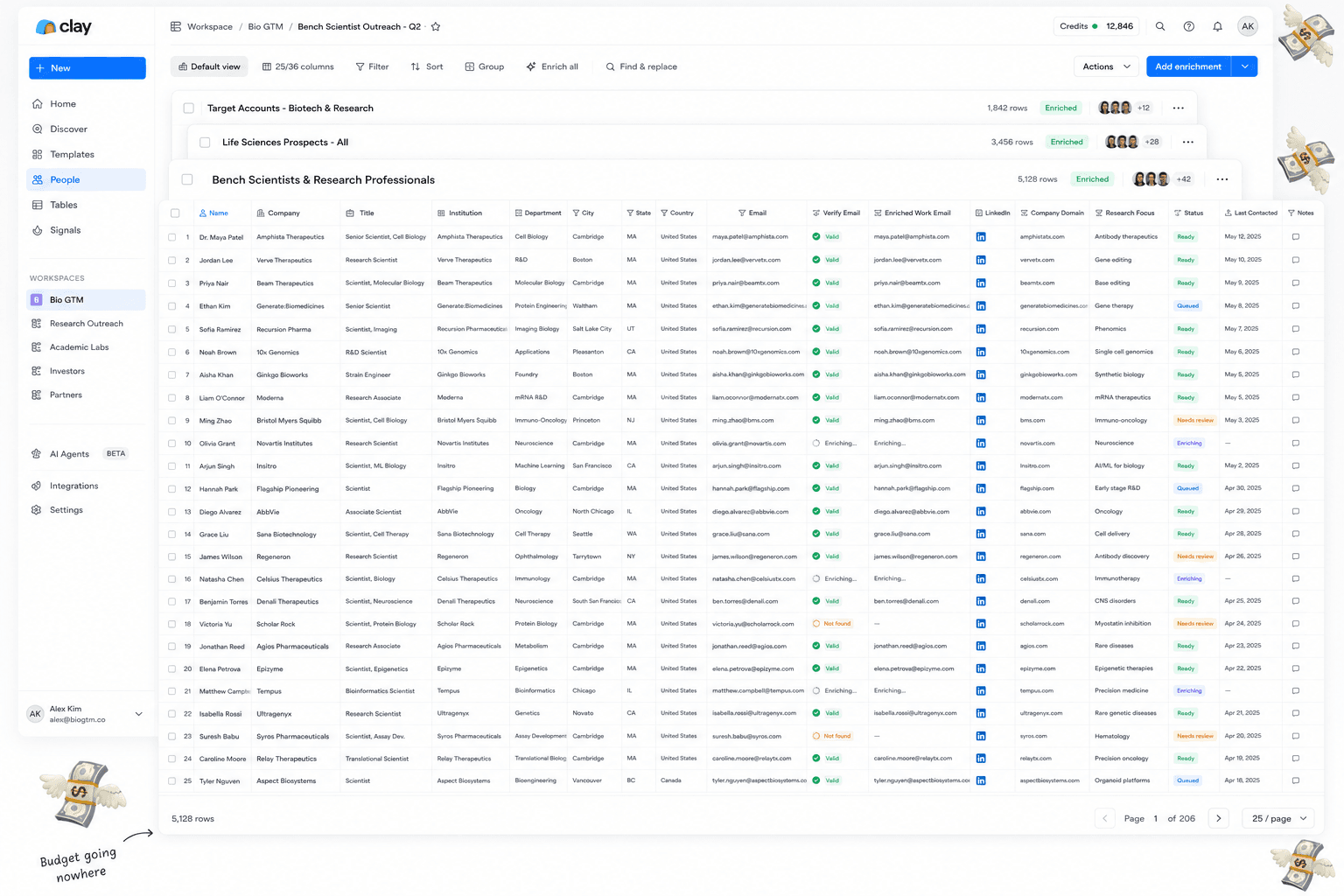
Task: Go to Home in sidebar
Action: point(87,104)
